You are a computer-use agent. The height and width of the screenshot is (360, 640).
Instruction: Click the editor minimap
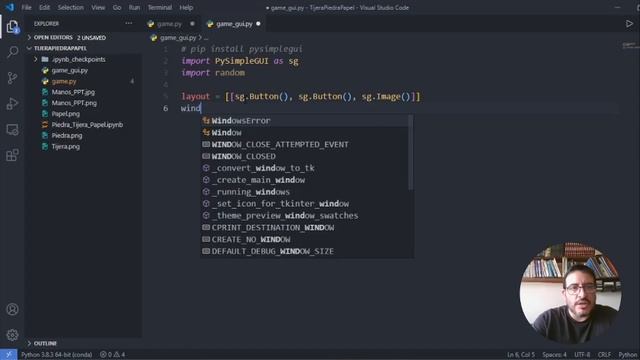[630, 45]
